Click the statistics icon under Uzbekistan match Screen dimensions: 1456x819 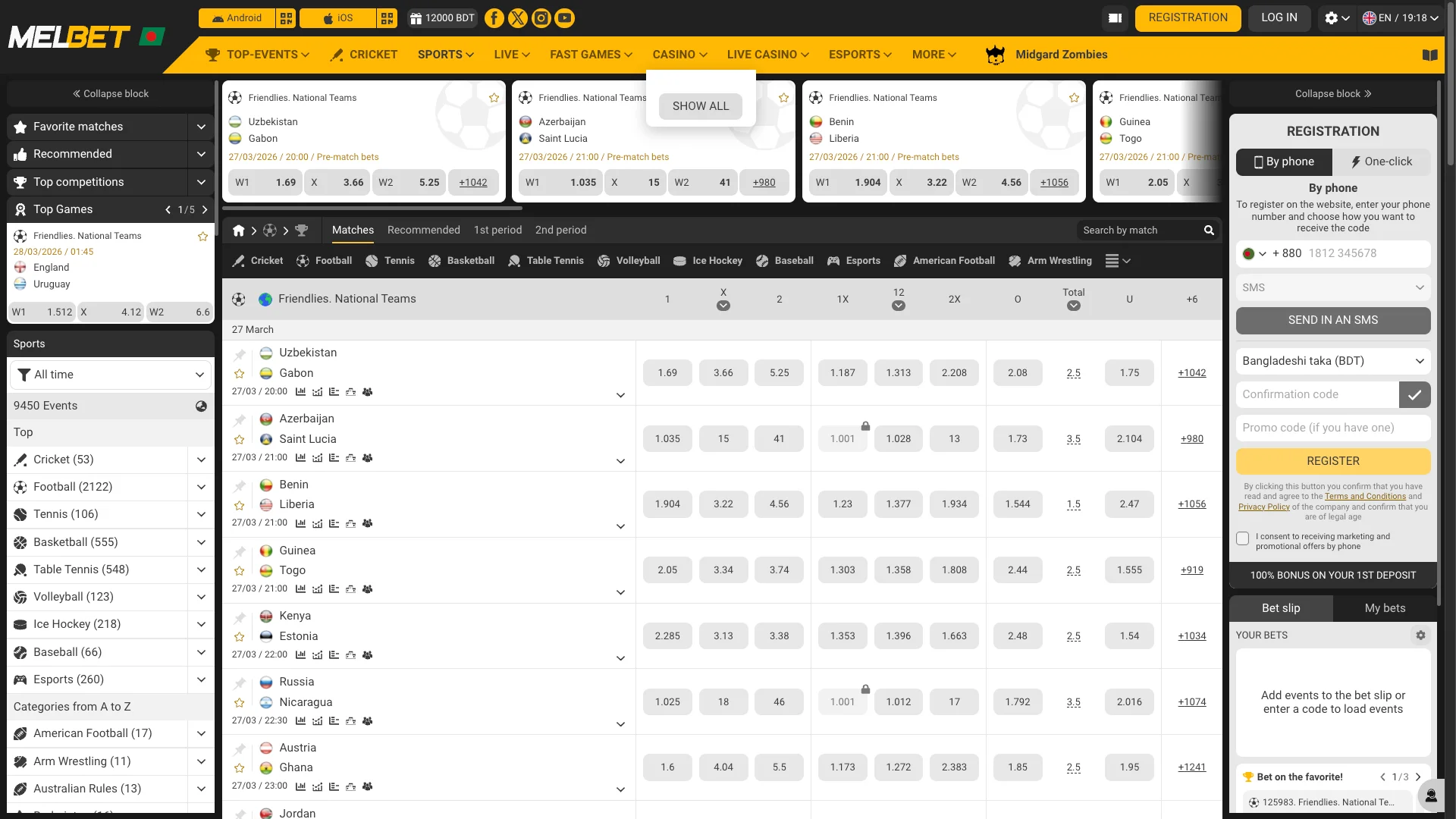click(x=300, y=392)
